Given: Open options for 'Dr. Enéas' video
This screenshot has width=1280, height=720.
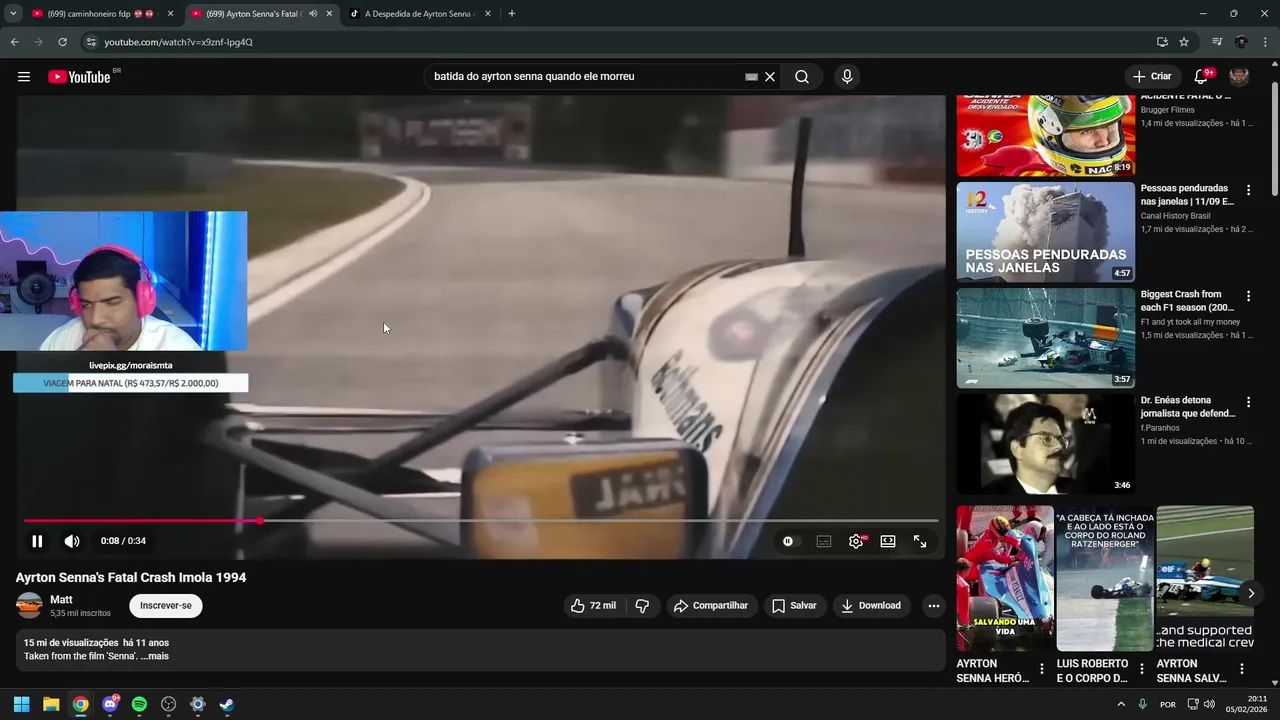Looking at the screenshot, I should [x=1248, y=402].
